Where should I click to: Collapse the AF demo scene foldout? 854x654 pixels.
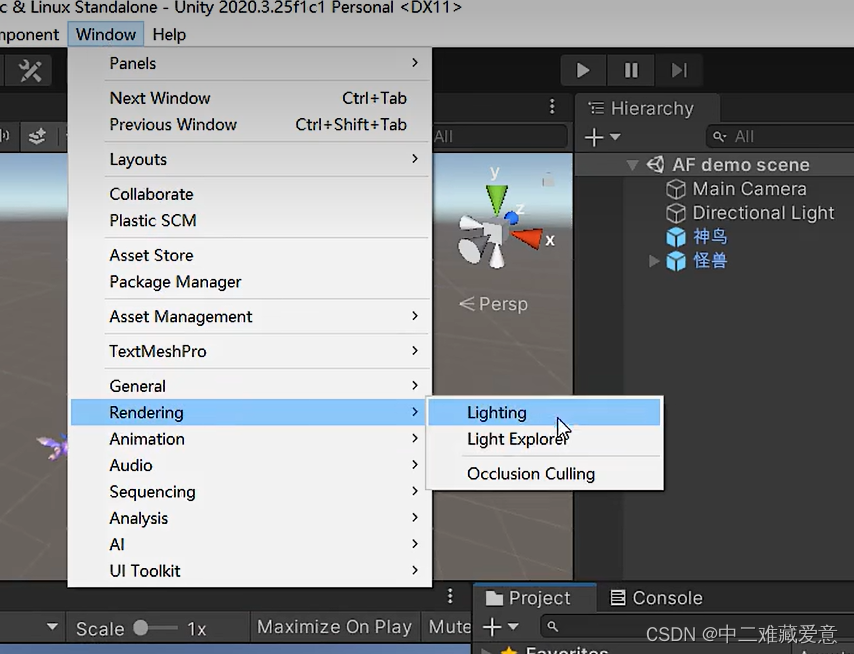pyautogui.click(x=632, y=164)
